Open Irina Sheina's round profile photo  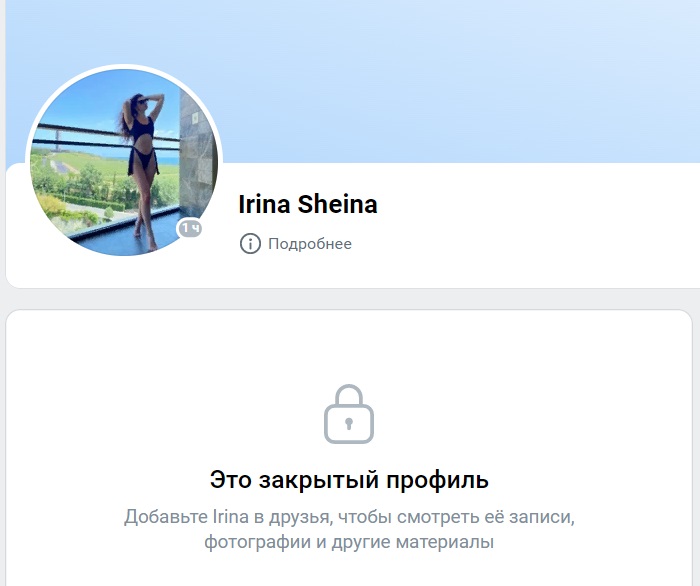click(x=124, y=162)
